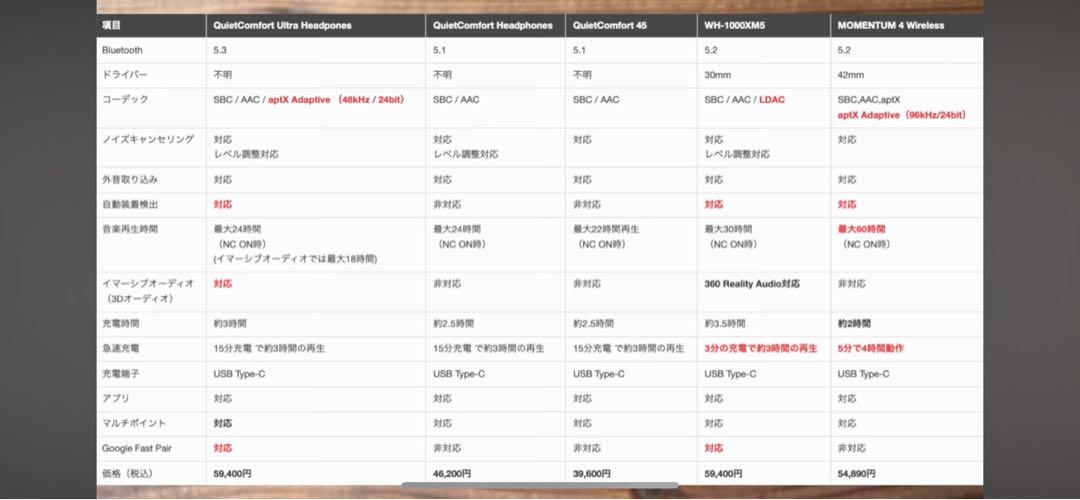Image resolution: width=1080 pixels, height=500 pixels.
Task: Click the 46,200円 price
Action: click(x=452, y=474)
